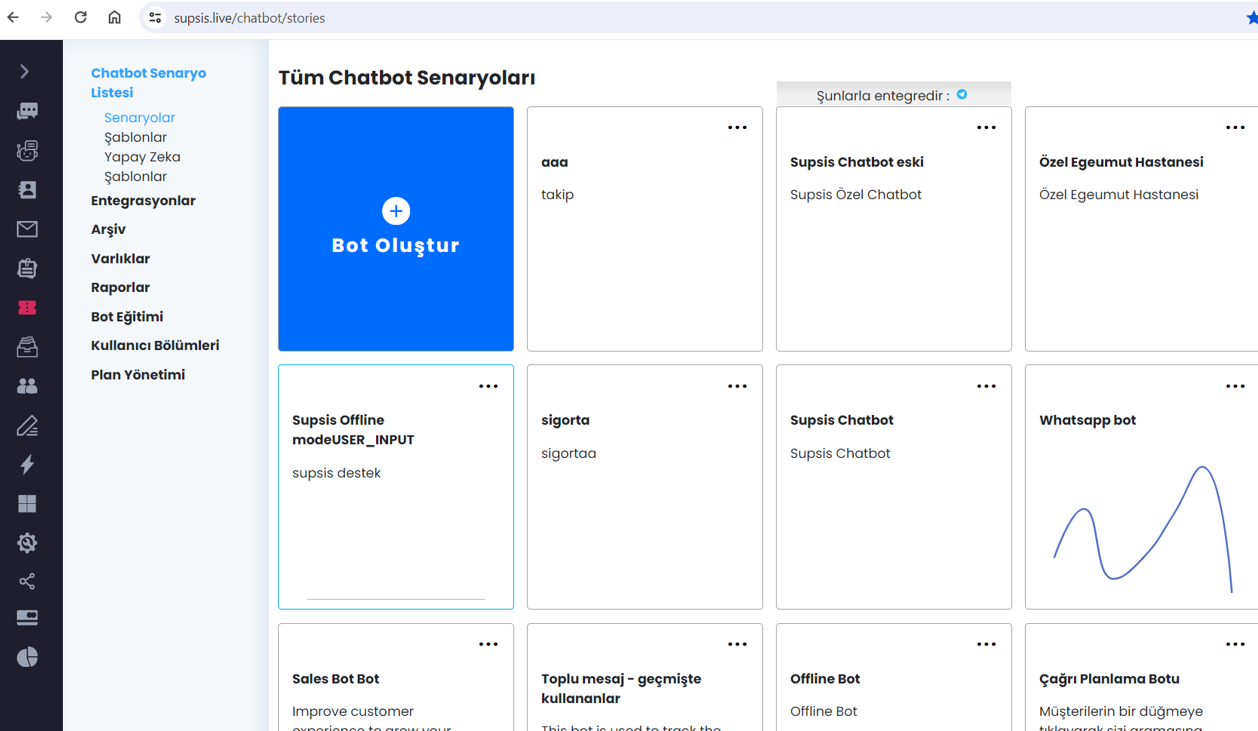Open Arşiv menu item
The image size is (1258, 731).
click(108, 230)
